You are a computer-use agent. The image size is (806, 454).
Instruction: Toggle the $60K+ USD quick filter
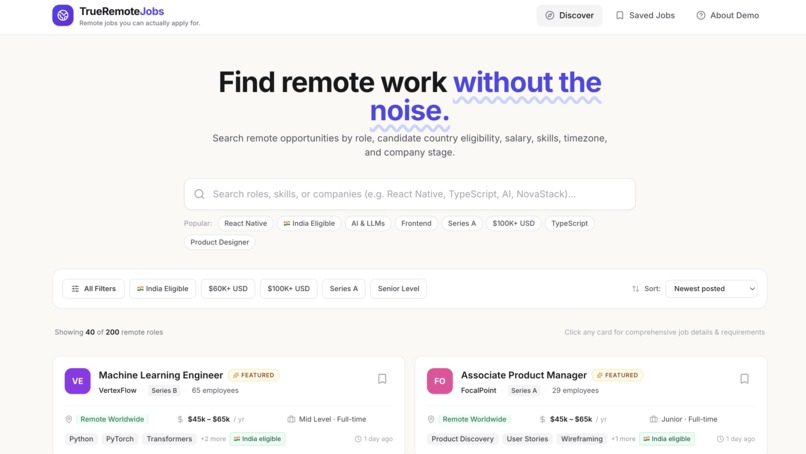click(228, 288)
